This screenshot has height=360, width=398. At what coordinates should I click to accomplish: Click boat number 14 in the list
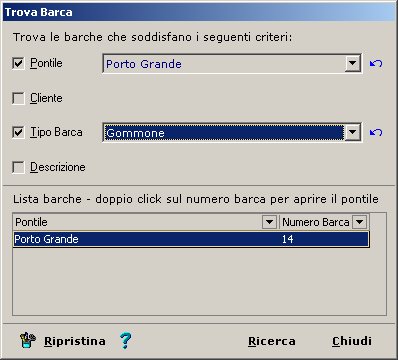pos(287,239)
